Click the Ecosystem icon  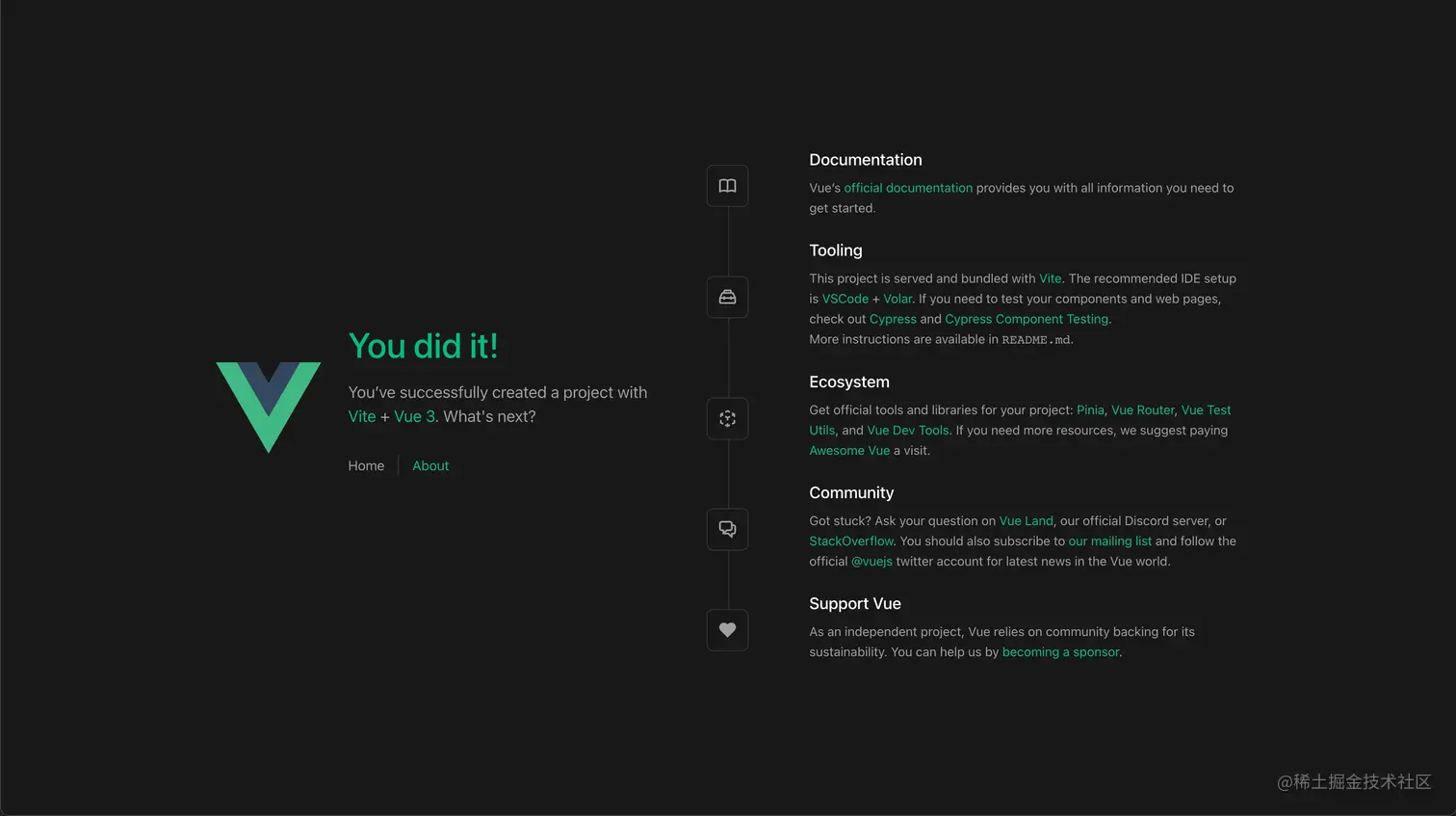click(x=727, y=418)
